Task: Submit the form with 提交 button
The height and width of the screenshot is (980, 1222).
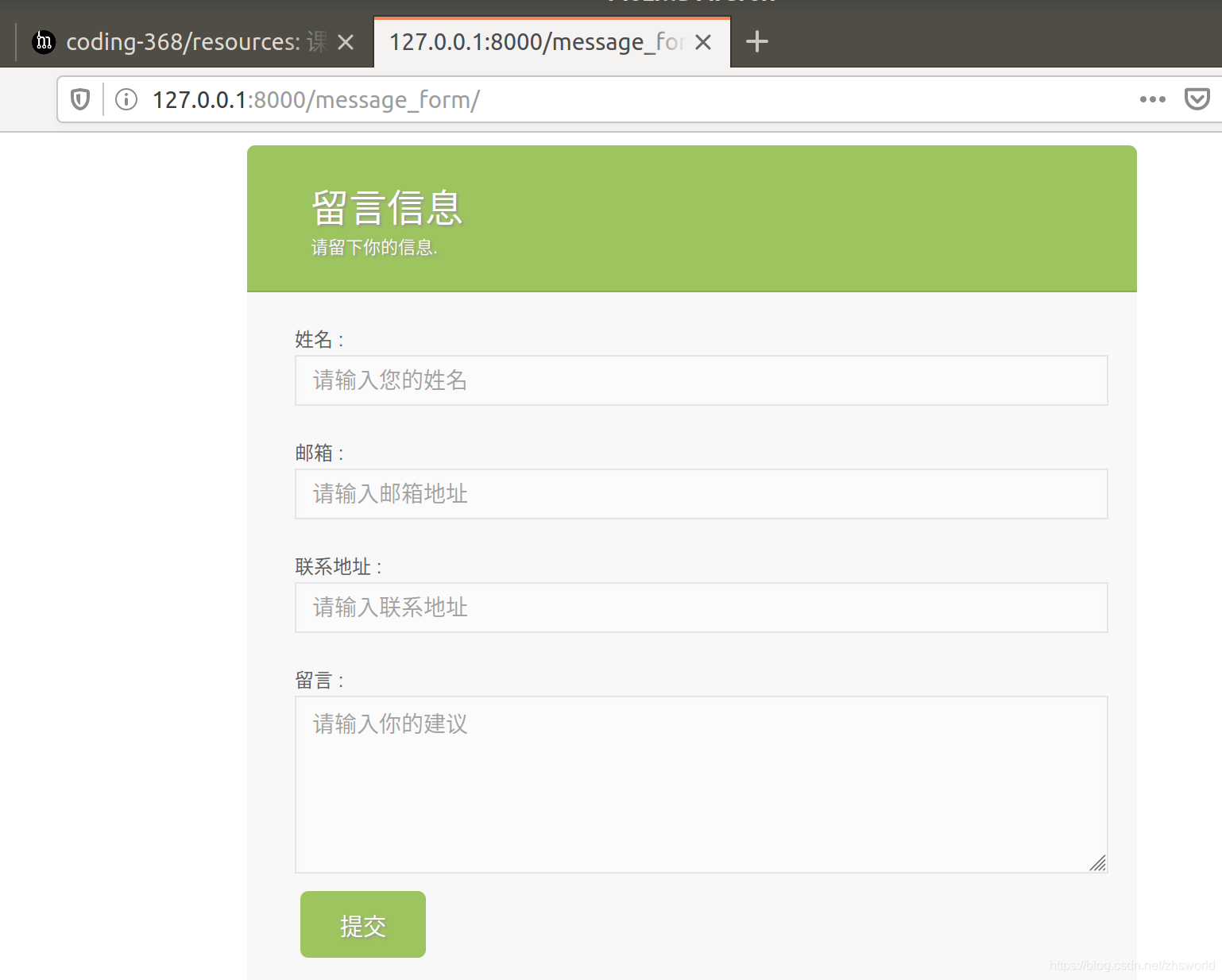Action: pyautogui.click(x=363, y=924)
